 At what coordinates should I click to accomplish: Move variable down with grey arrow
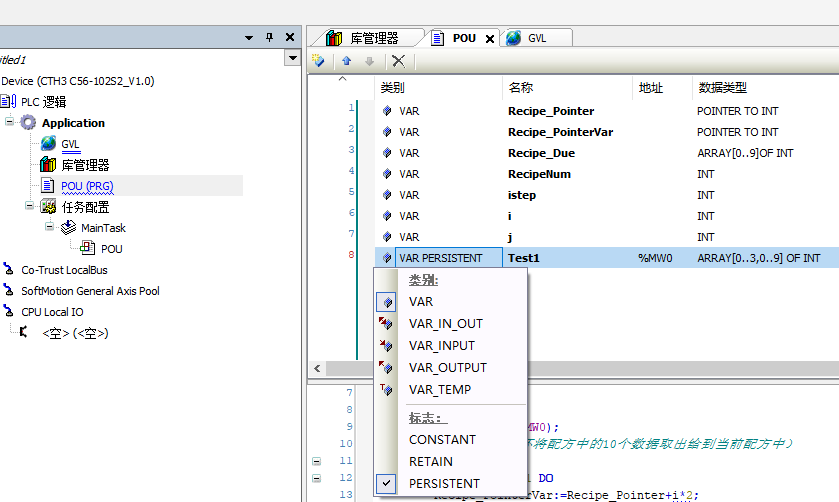tap(369, 61)
